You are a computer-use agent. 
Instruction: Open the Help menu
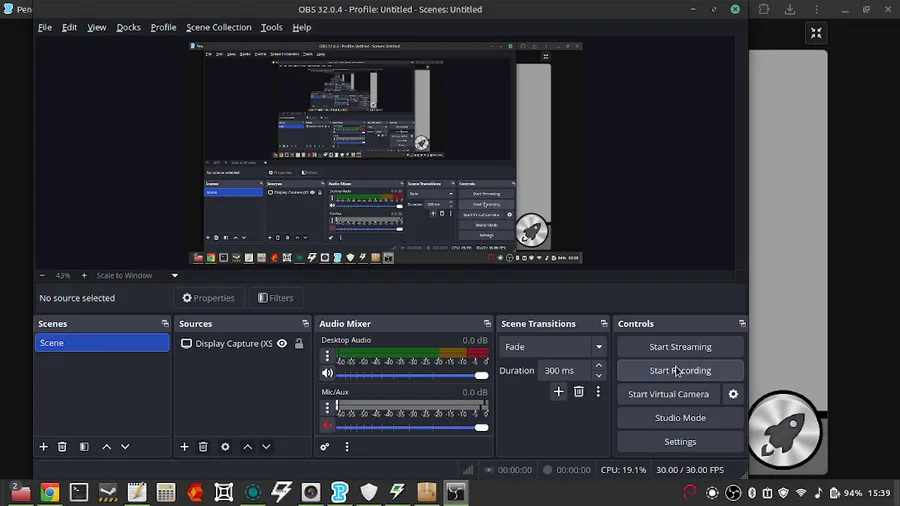[301, 27]
